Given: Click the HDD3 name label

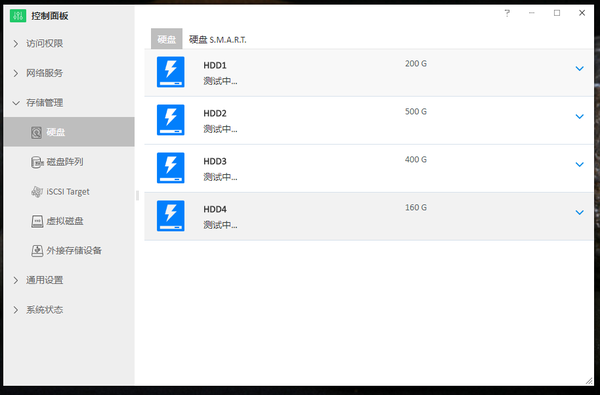Looking at the screenshot, I should 215,161.
